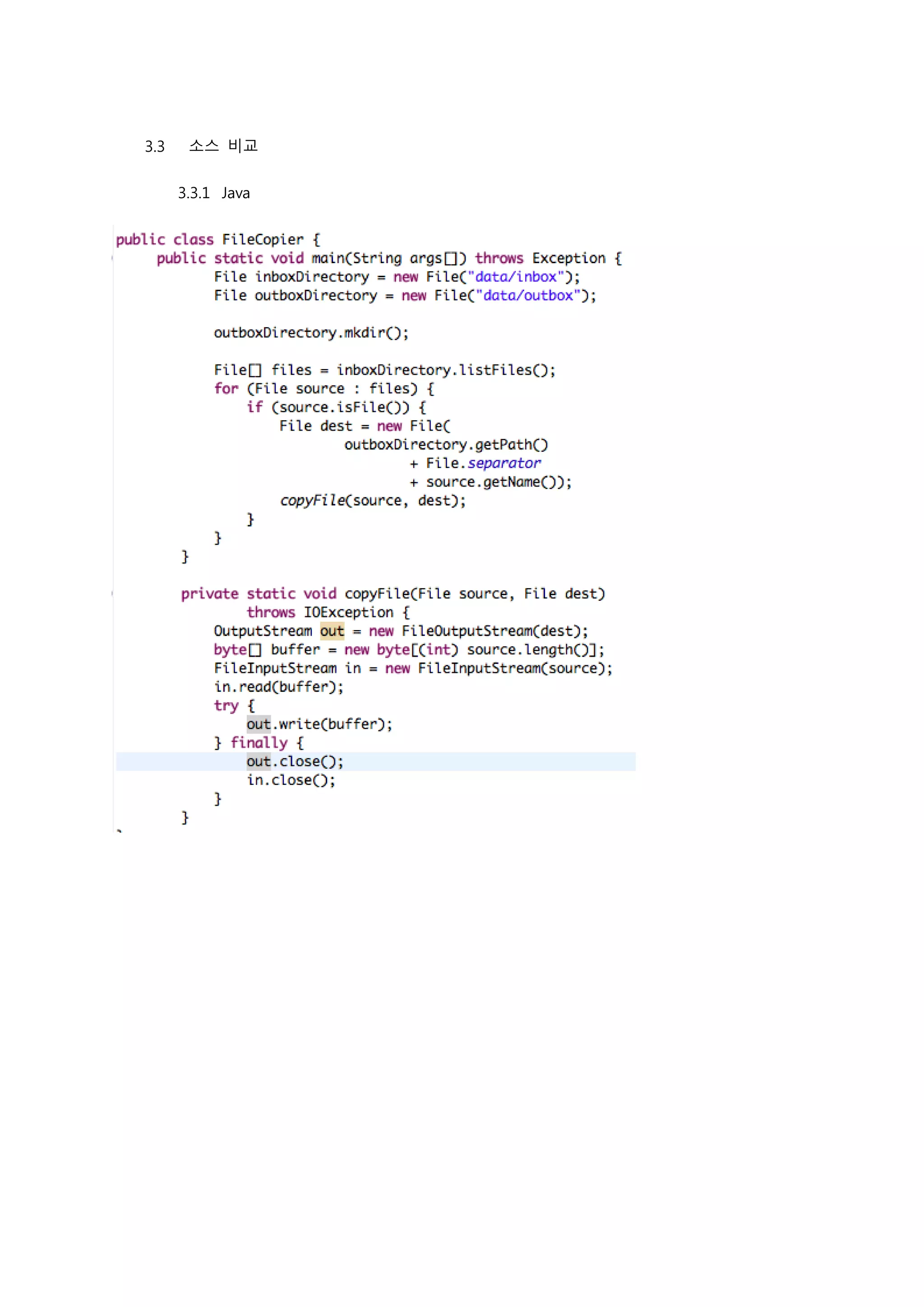This screenshot has width=924, height=1307.
Task: Click the highlighted 'out' variable declaration
Action: pos(332,631)
